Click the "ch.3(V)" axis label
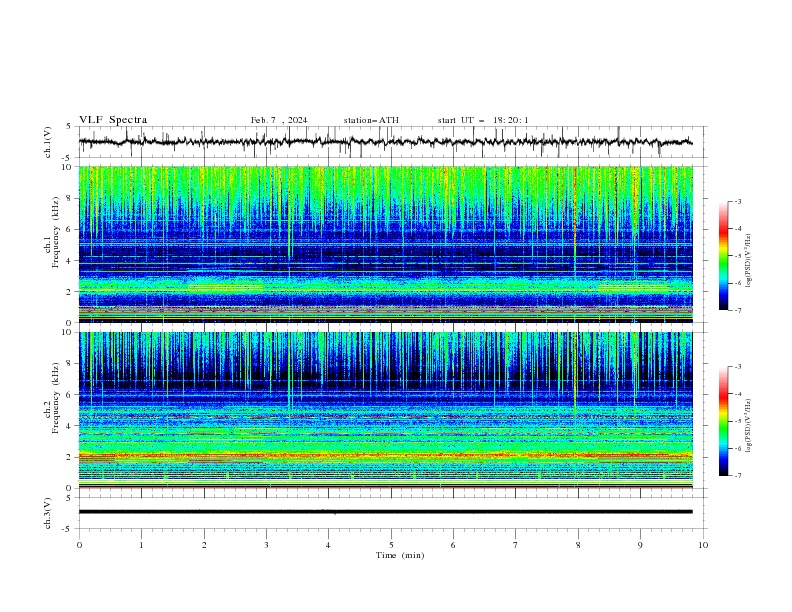This screenshot has height=612, width=792. tap(48, 513)
